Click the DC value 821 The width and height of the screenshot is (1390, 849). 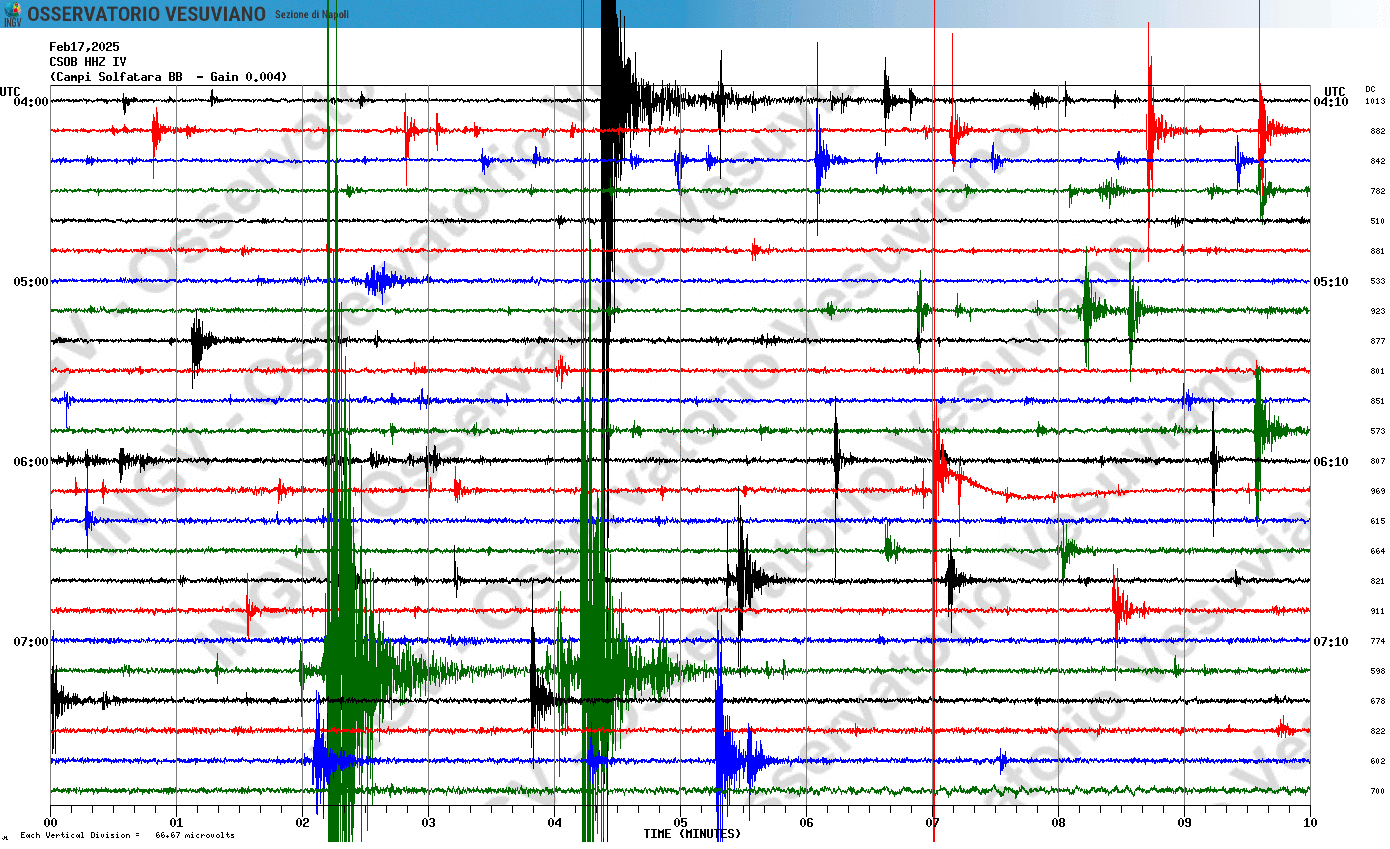1377,581
